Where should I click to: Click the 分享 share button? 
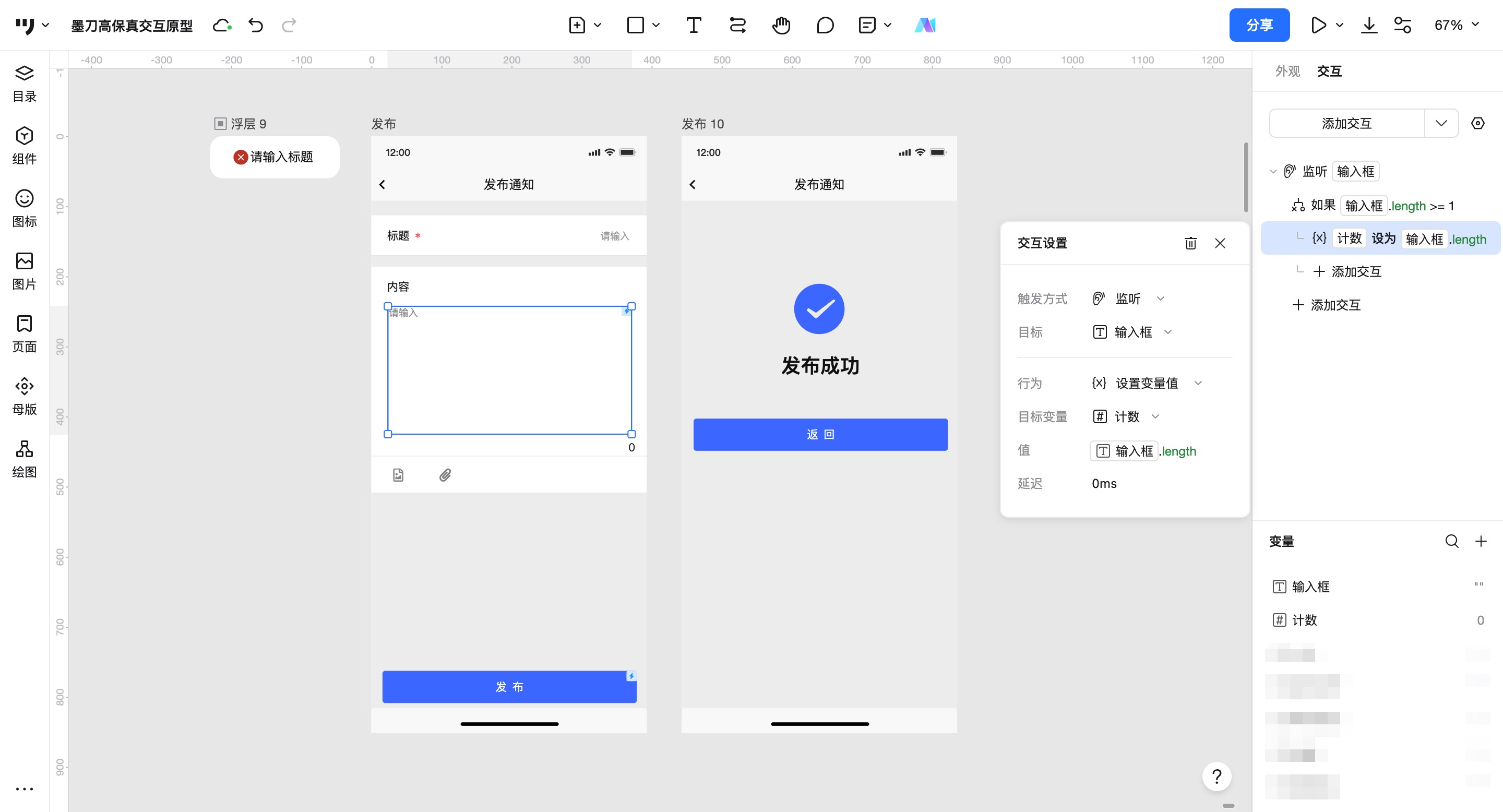coord(1259,25)
